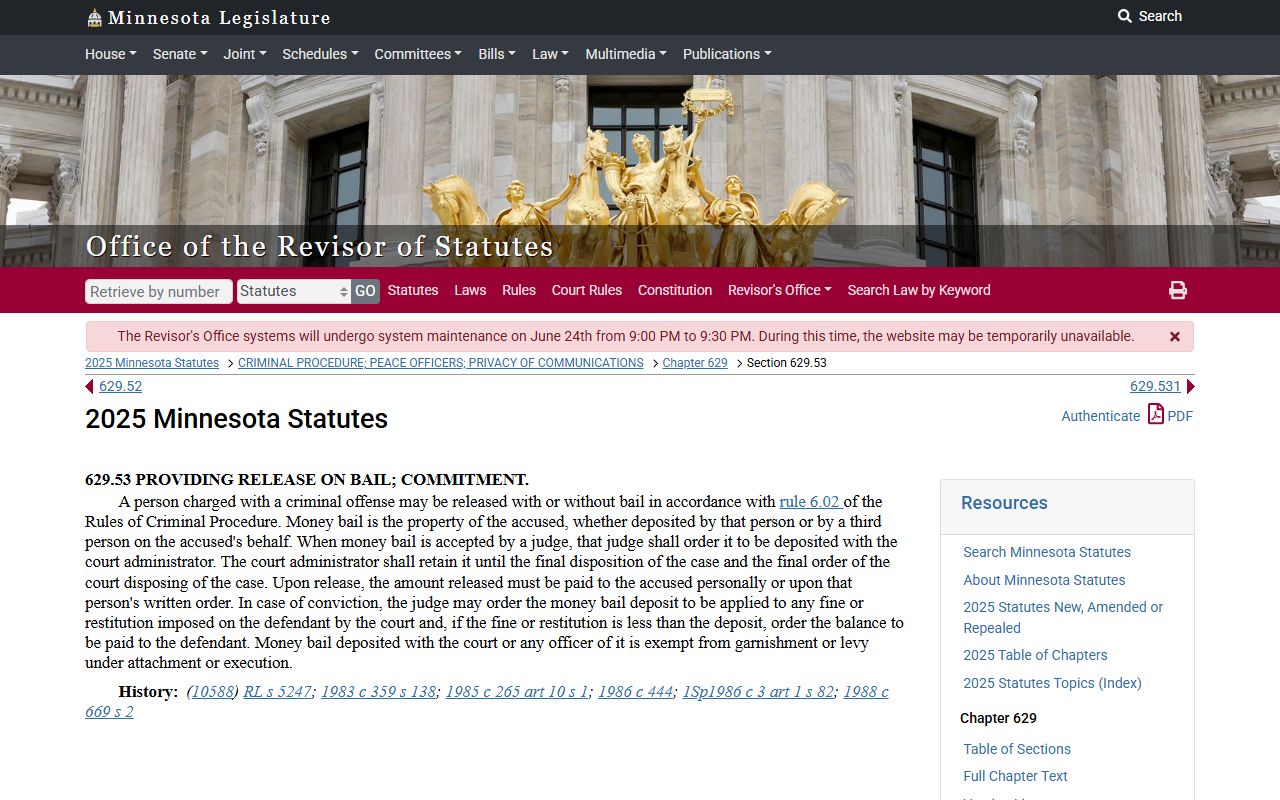Open the Publications dropdown menu
This screenshot has height=800, width=1280.
pyautogui.click(x=727, y=54)
